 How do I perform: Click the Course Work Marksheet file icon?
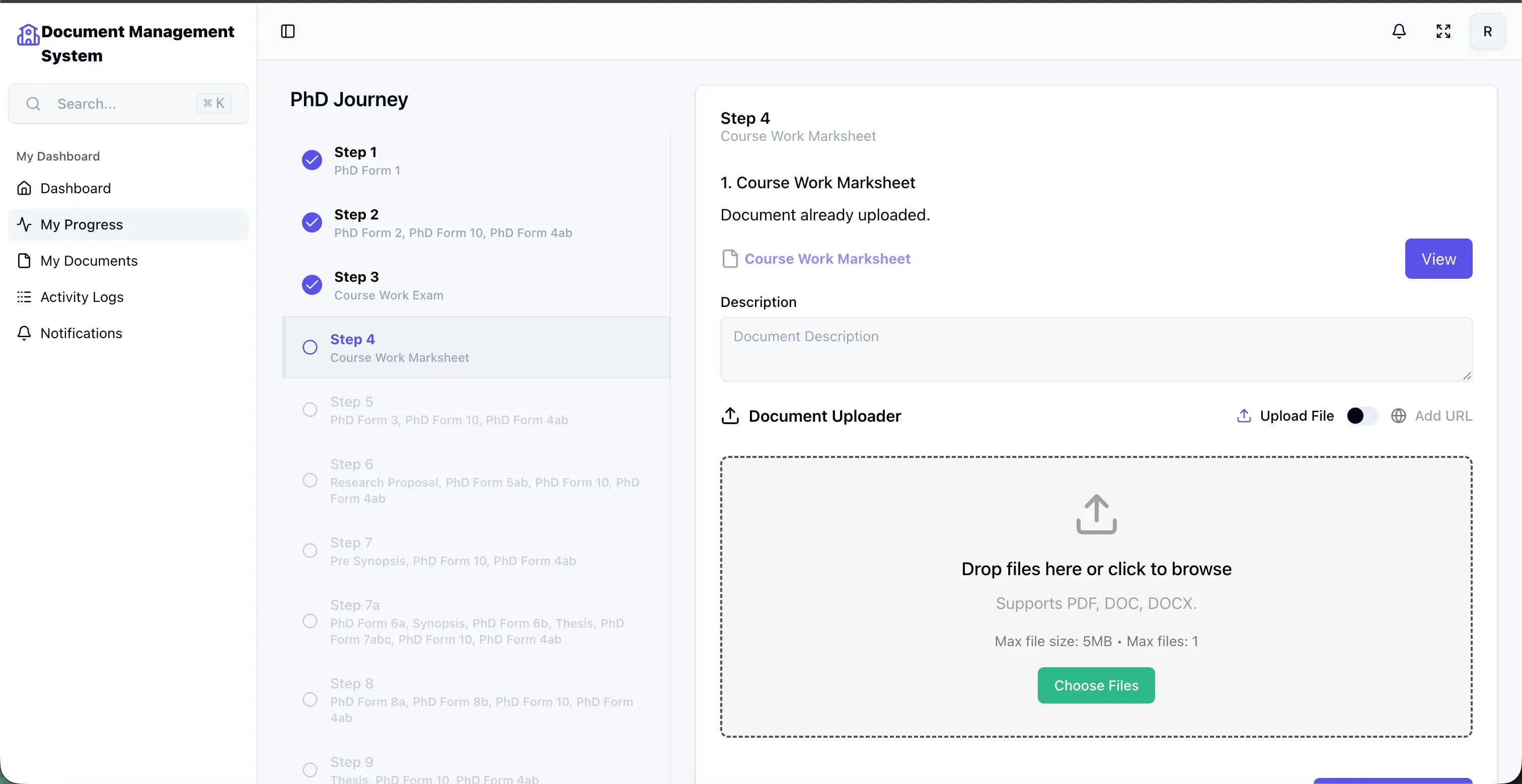click(730, 259)
